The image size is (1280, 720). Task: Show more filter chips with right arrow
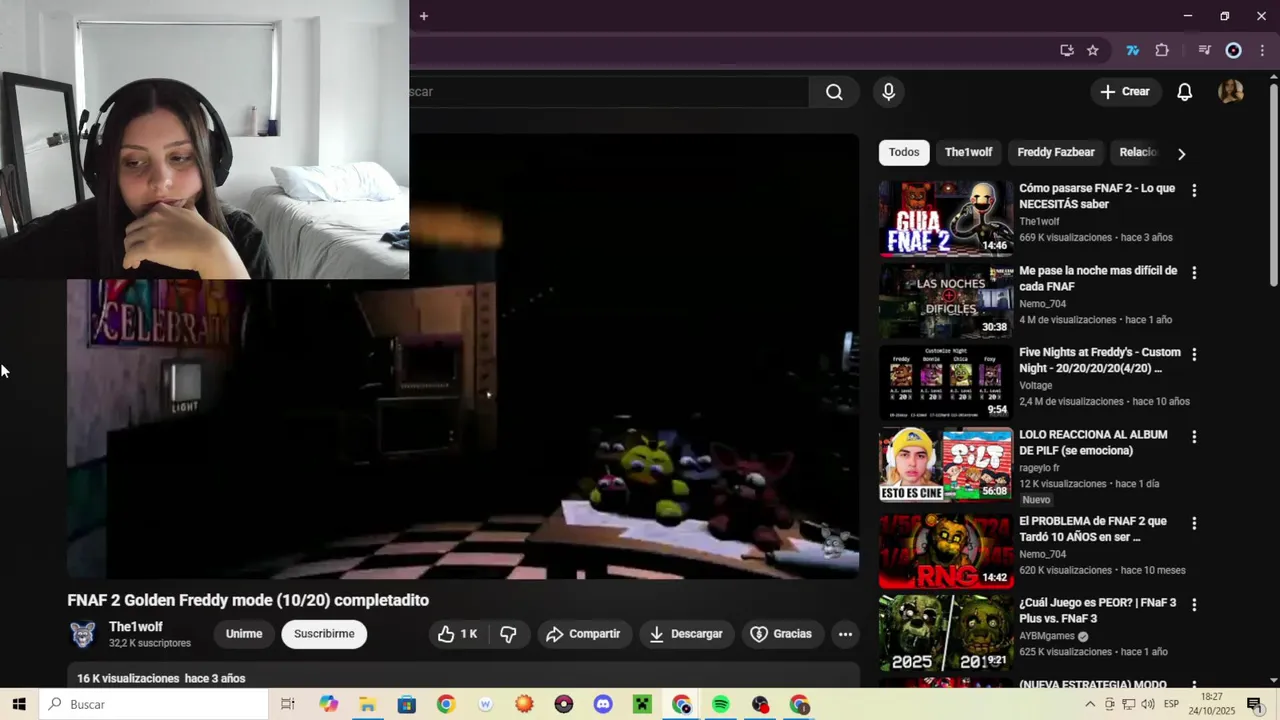click(1181, 154)
